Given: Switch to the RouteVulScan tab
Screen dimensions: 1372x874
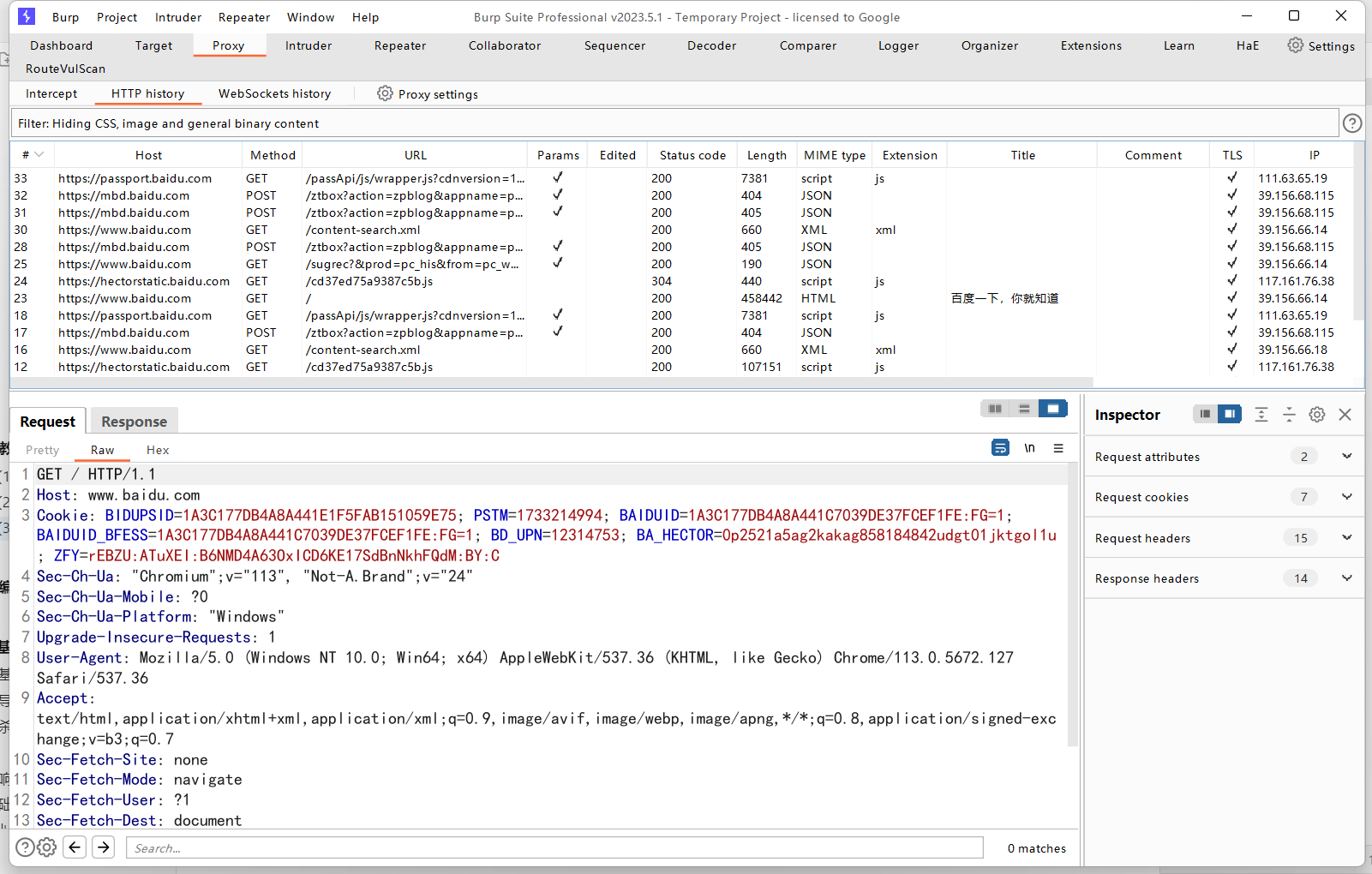Looking at the screenshot, I should [65, 69].
